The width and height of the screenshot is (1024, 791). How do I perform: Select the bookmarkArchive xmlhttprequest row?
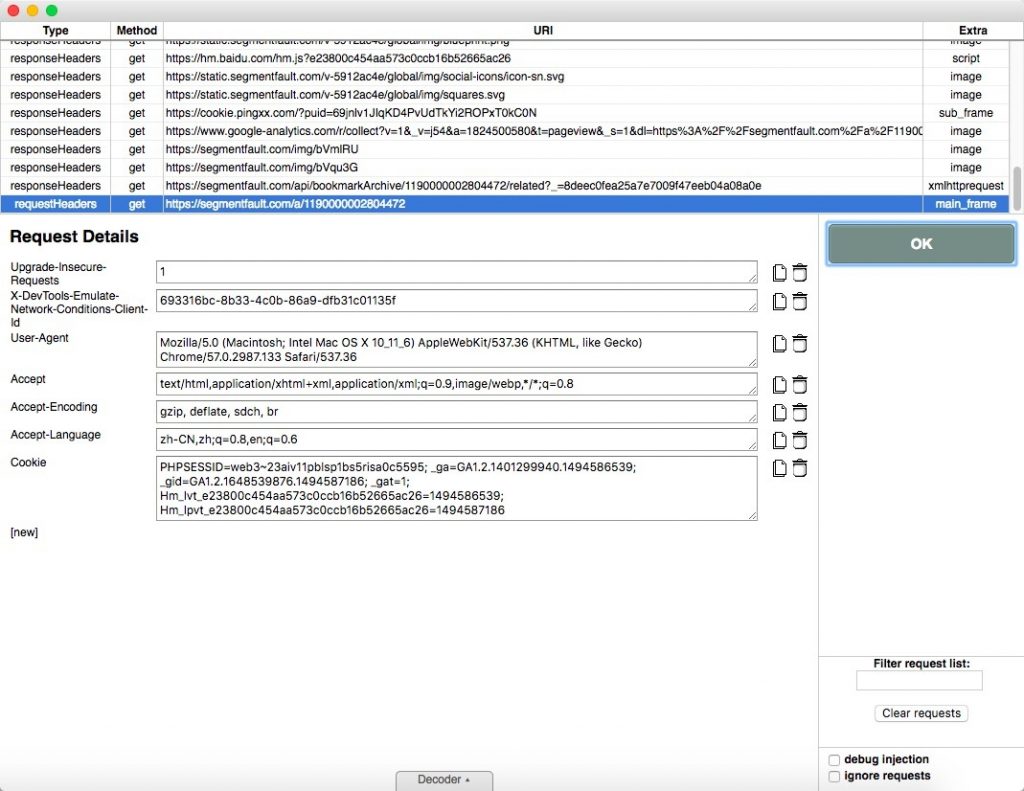click(x=463, y=186)
